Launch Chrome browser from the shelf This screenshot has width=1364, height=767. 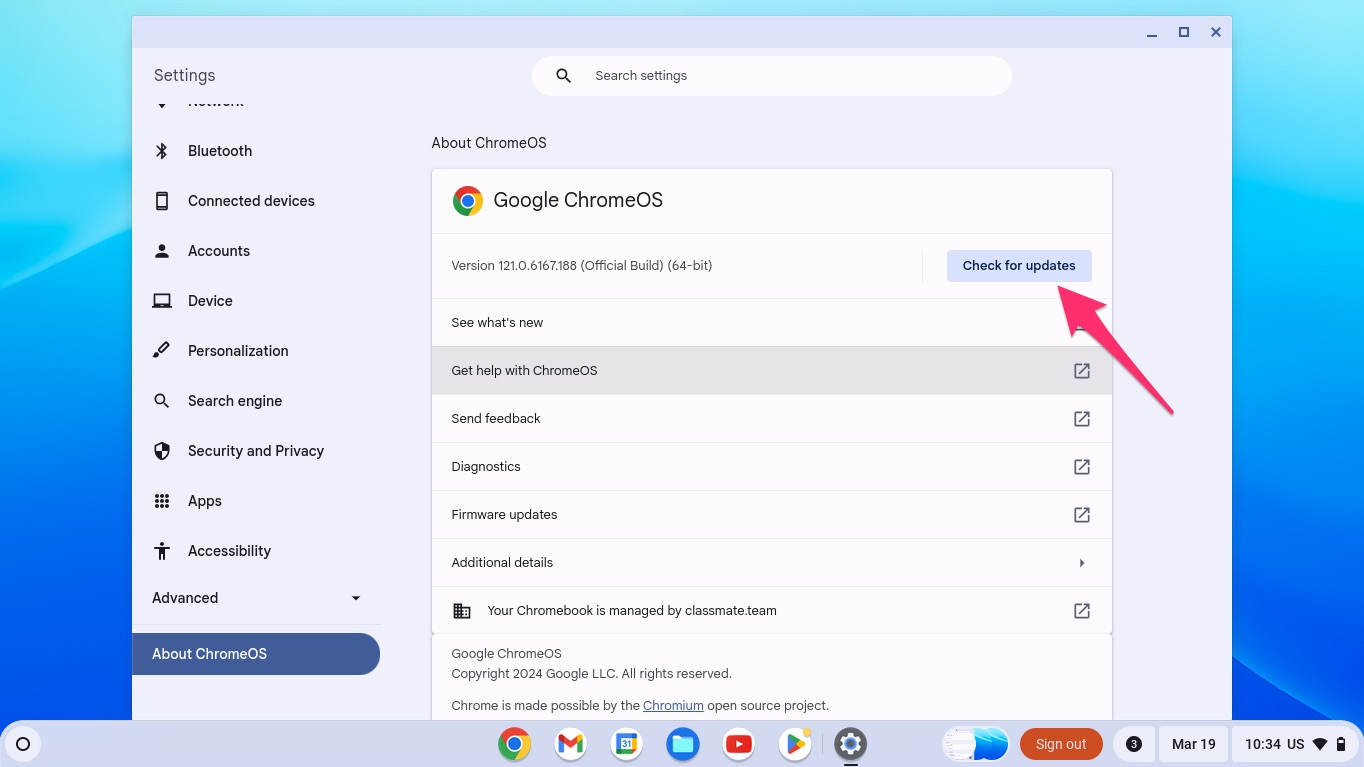click(x=514, y=744)
